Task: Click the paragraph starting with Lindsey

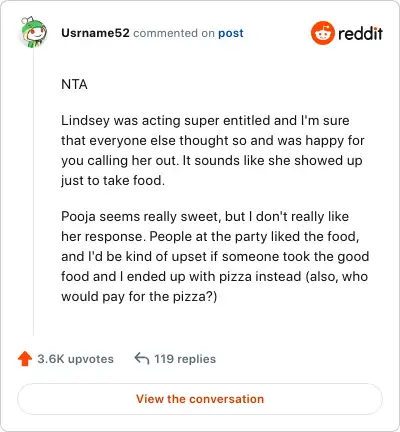Action: 213,150
